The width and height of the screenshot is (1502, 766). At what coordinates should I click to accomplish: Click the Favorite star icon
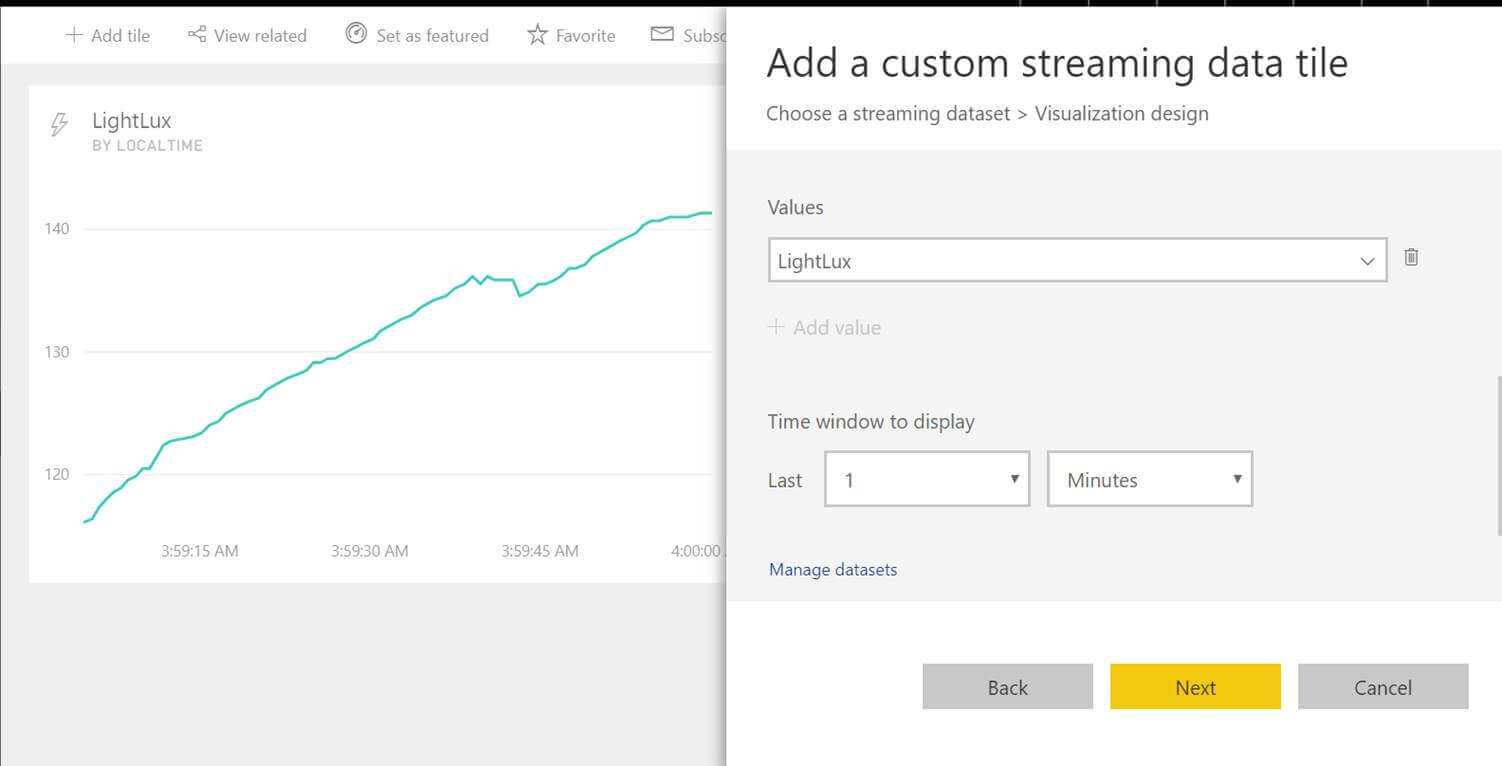(537, 35)
